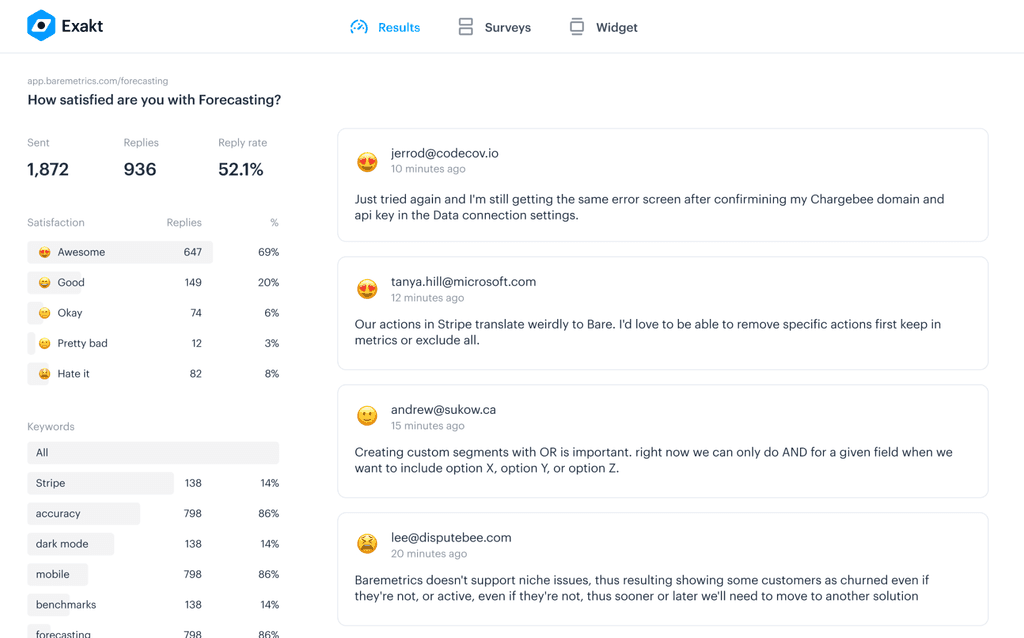
Task: Click the Okay replies count 74
Action: [196, 313]
